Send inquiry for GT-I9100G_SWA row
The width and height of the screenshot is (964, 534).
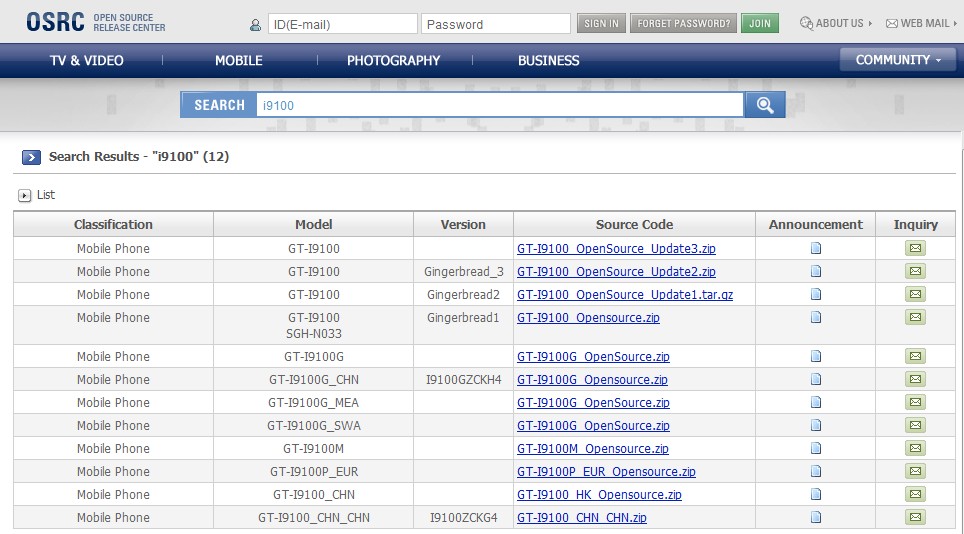[915, 425]
